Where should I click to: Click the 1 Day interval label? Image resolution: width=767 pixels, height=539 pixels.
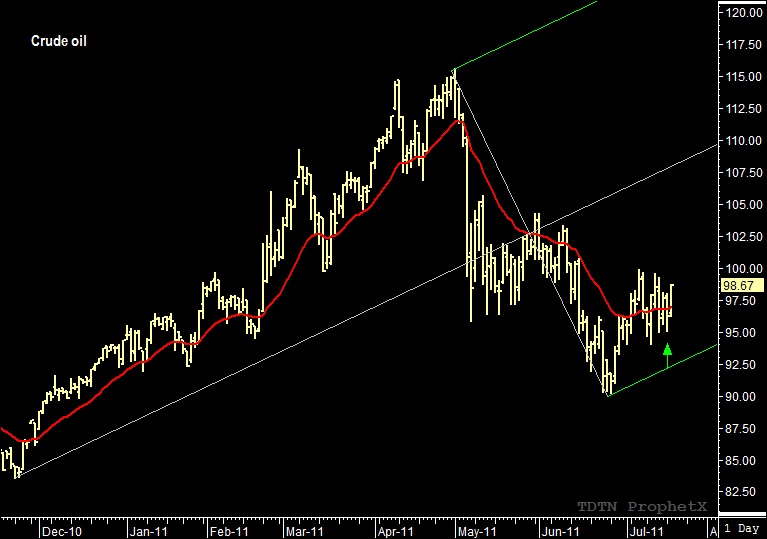742,528
